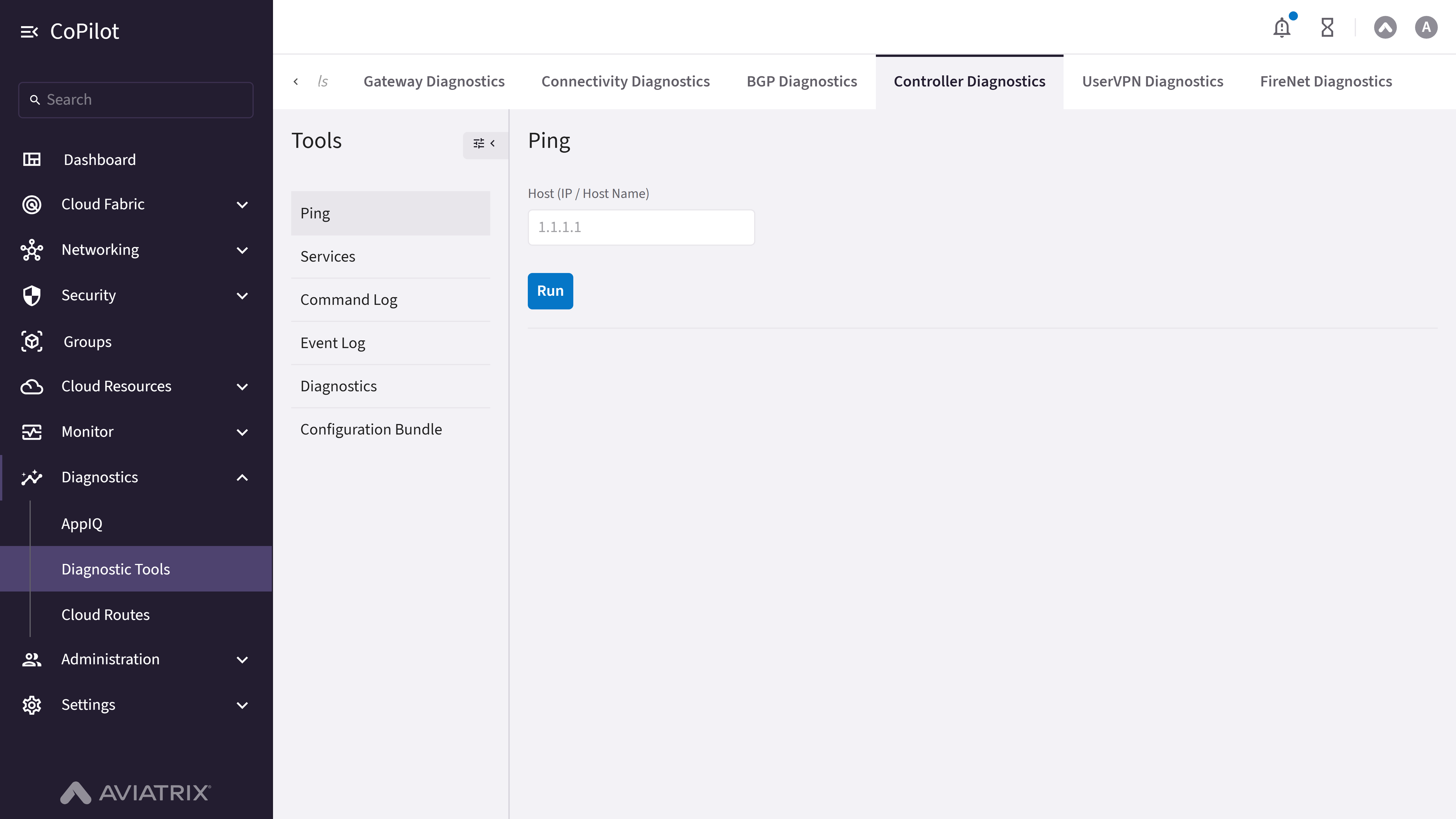Select the Controller Diagnostics tab
1456x819 pixels.
(x=969, y=81)
